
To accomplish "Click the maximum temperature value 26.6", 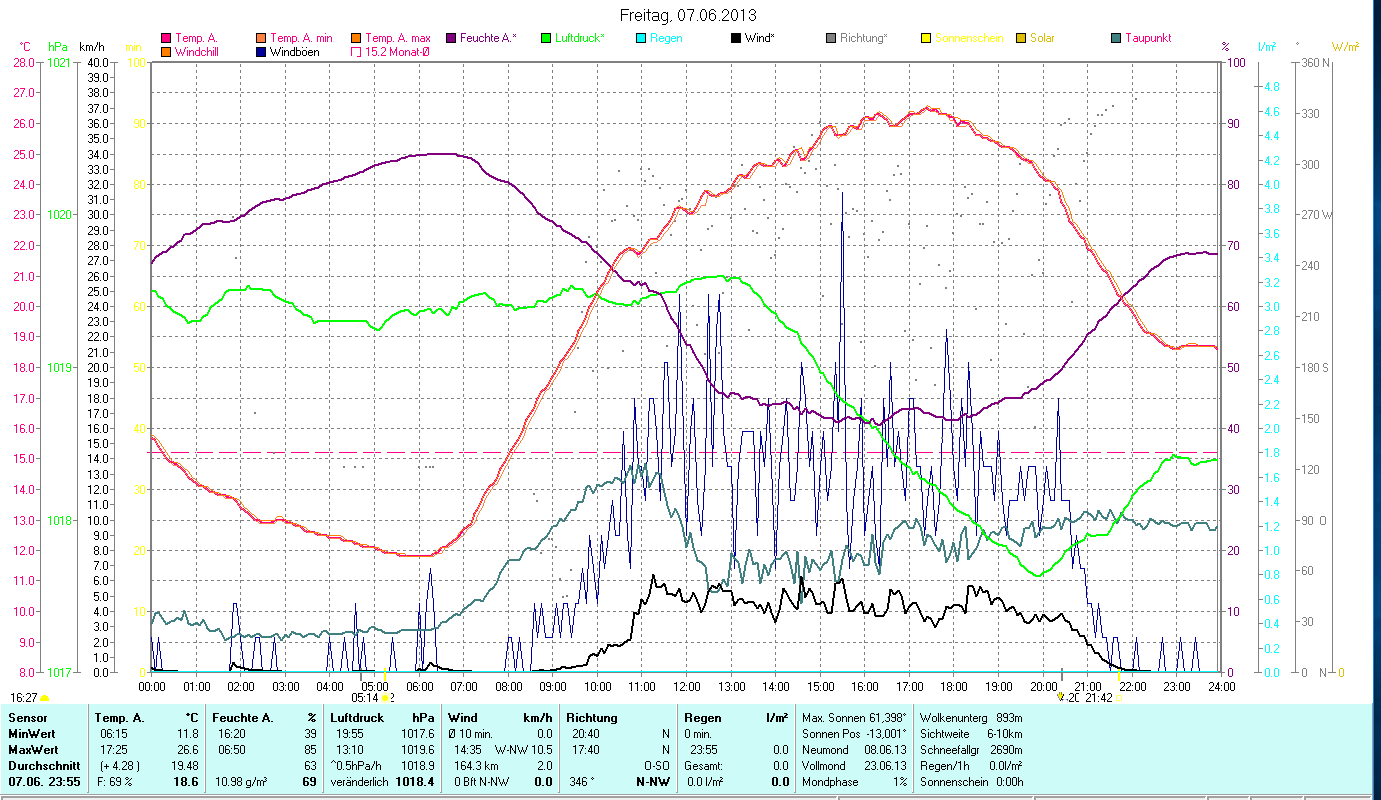I will click(x=187, y=749).
